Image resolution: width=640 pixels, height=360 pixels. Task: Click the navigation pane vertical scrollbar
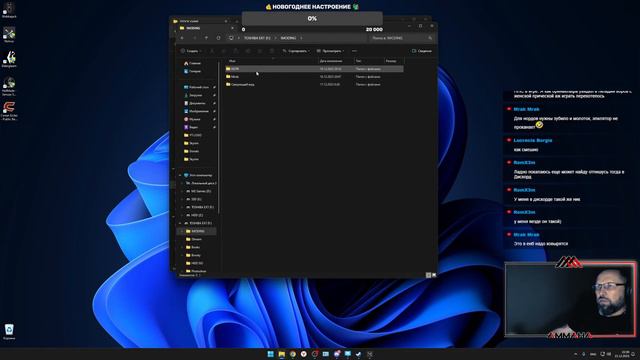click(219, 139)
